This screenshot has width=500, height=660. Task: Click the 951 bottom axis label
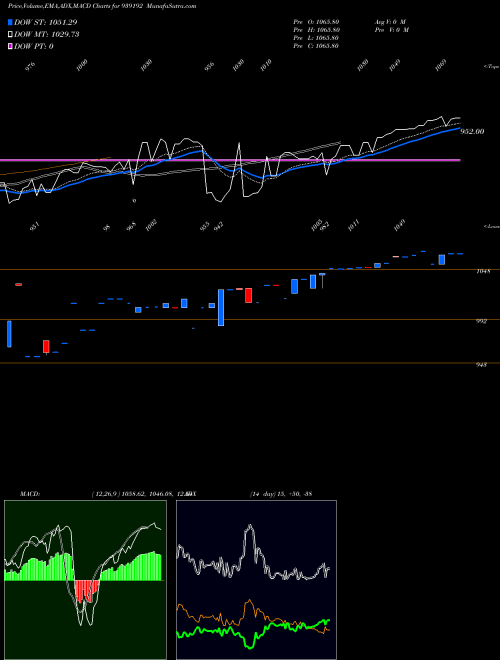pyautogui.click(x=35, y=227)
